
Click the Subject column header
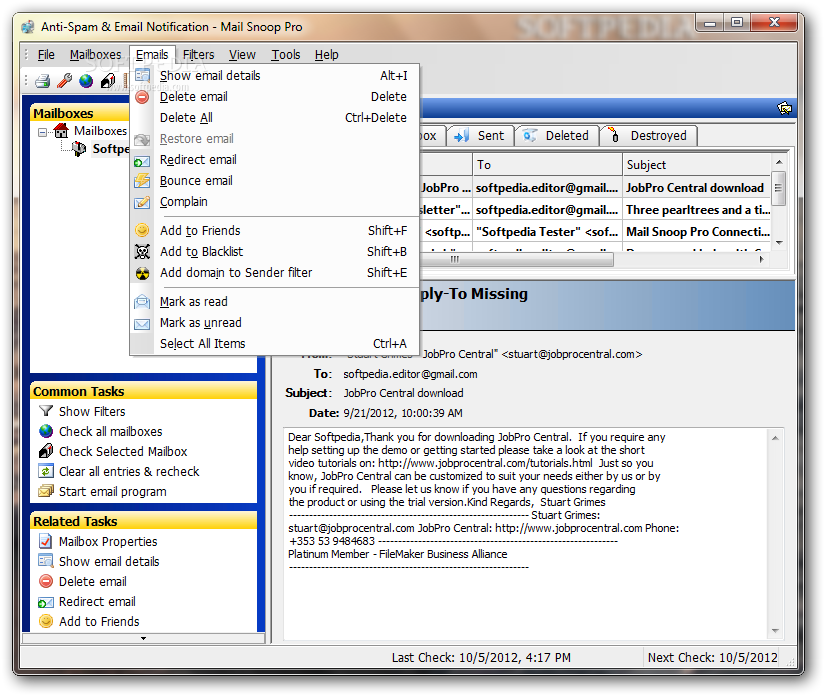697,165
